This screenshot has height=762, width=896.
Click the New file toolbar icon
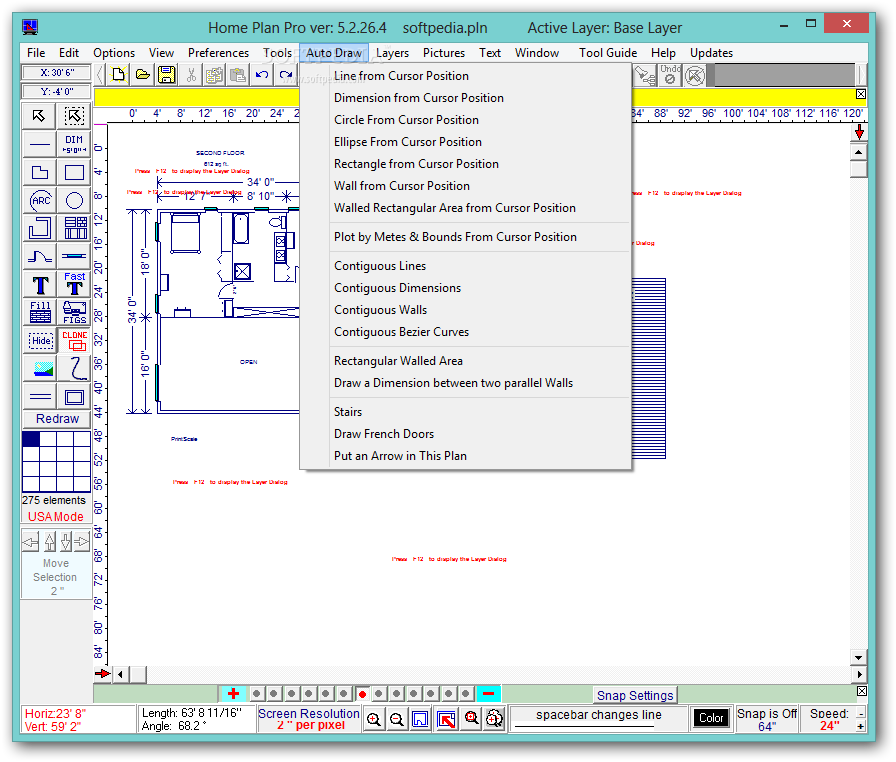[118, 75]
